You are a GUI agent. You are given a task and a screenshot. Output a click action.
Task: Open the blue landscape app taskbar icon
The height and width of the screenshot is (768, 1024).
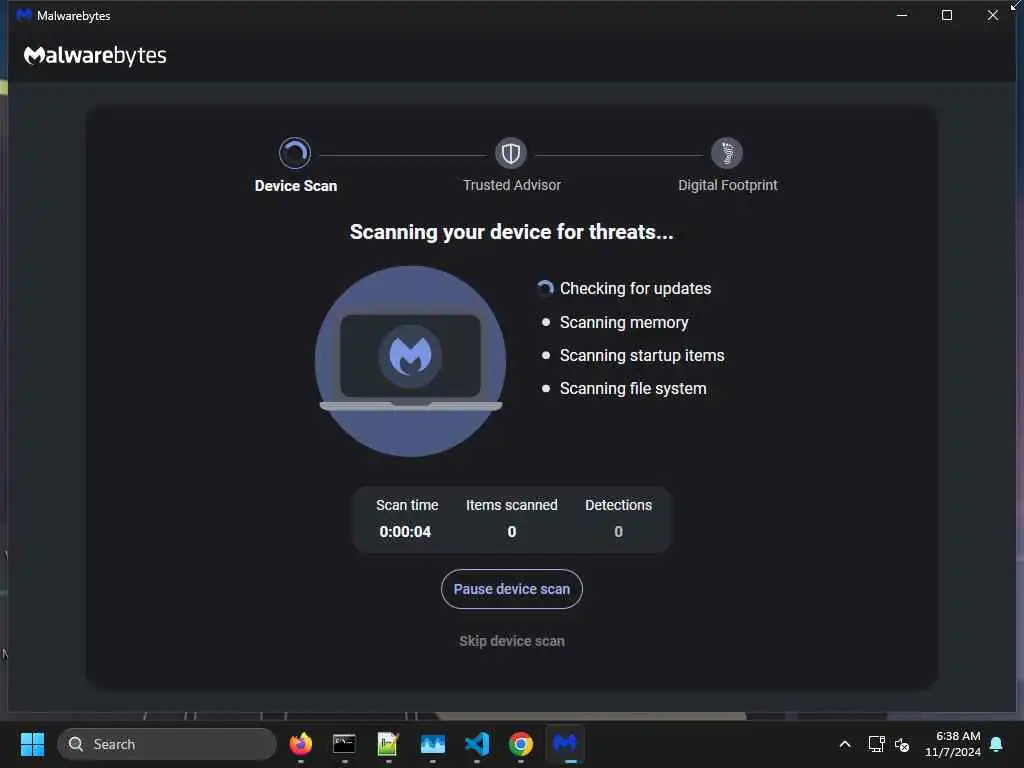coord(432,744)
